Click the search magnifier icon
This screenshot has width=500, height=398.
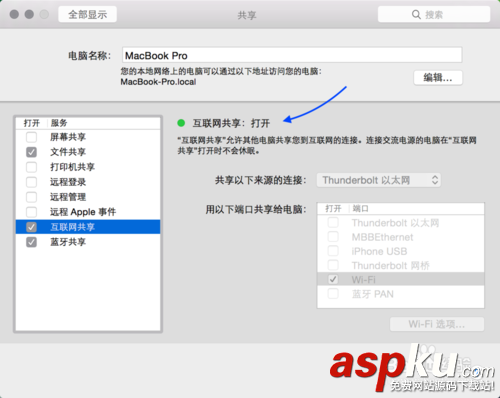pos(416,14)
